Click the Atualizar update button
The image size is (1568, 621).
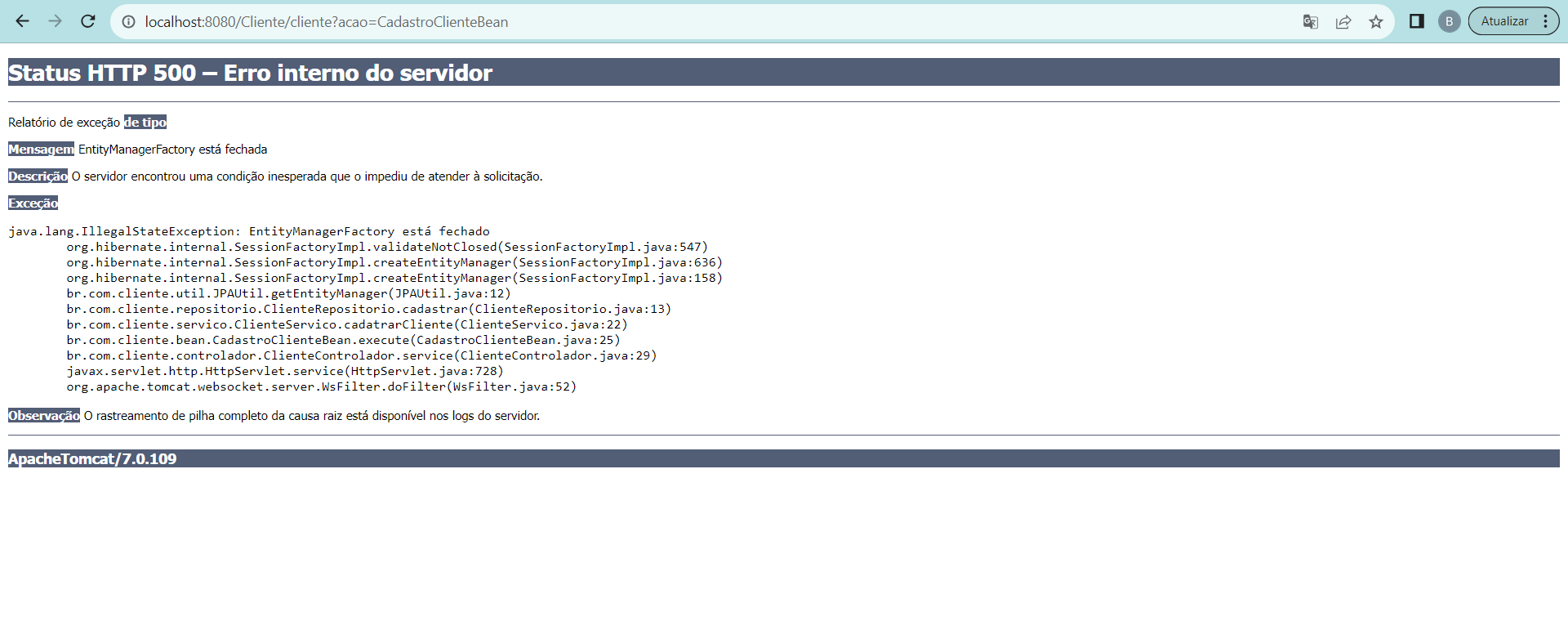tap(1504, 21)
